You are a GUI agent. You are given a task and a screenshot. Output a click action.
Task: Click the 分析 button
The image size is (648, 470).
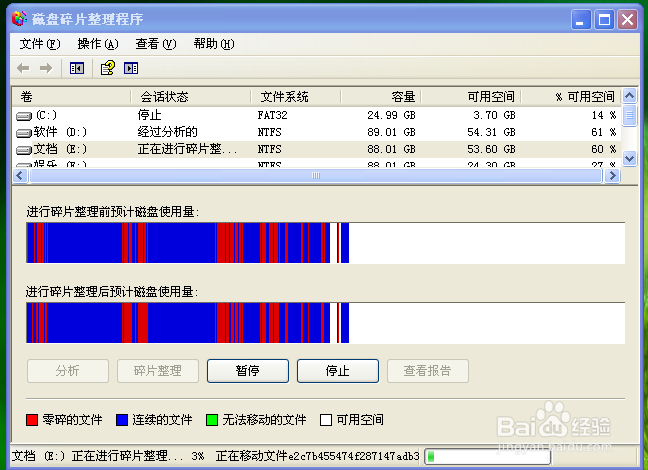pos(68,371)
